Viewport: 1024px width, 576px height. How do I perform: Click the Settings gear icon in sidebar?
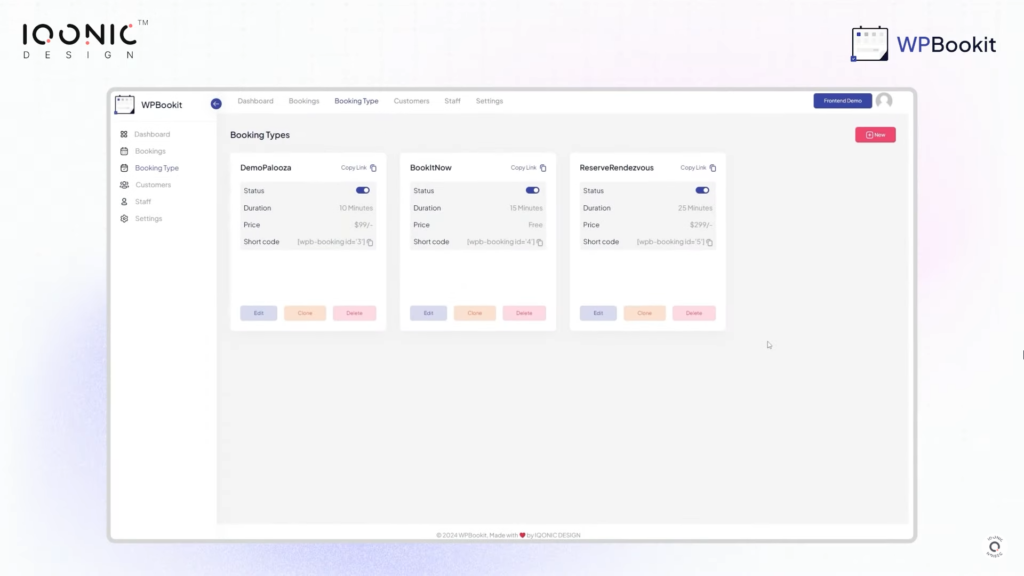click(124, 219)
